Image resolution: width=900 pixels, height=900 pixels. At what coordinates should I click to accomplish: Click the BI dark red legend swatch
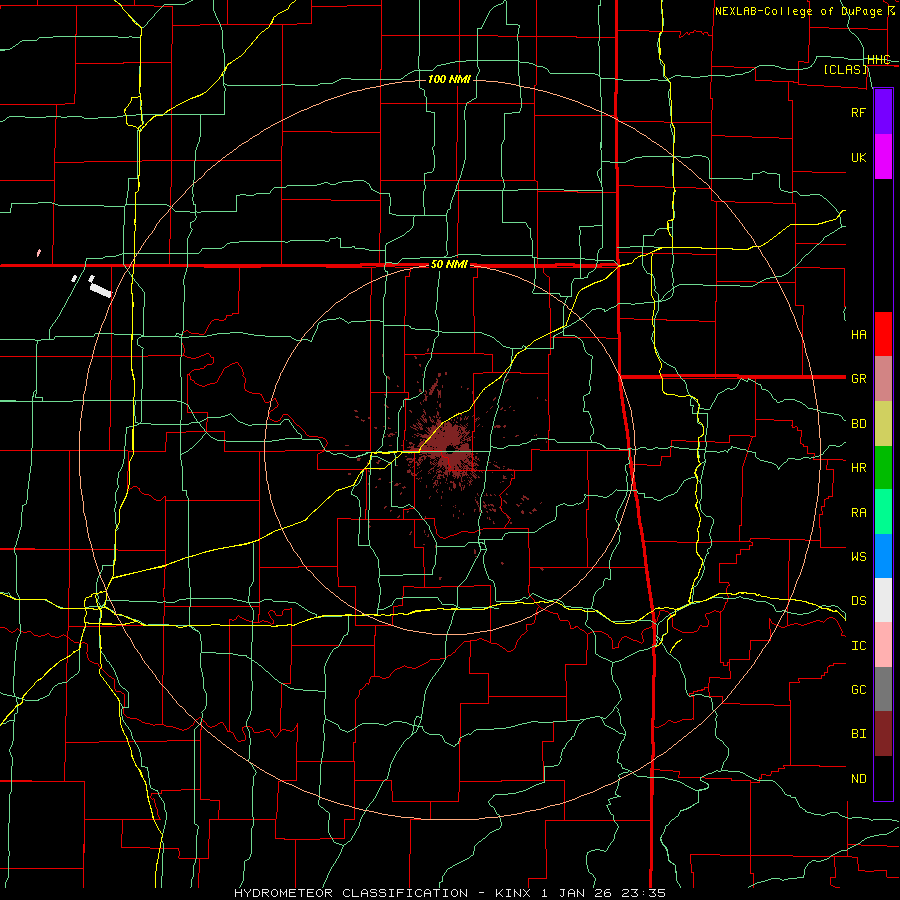[x=883, y=734]
